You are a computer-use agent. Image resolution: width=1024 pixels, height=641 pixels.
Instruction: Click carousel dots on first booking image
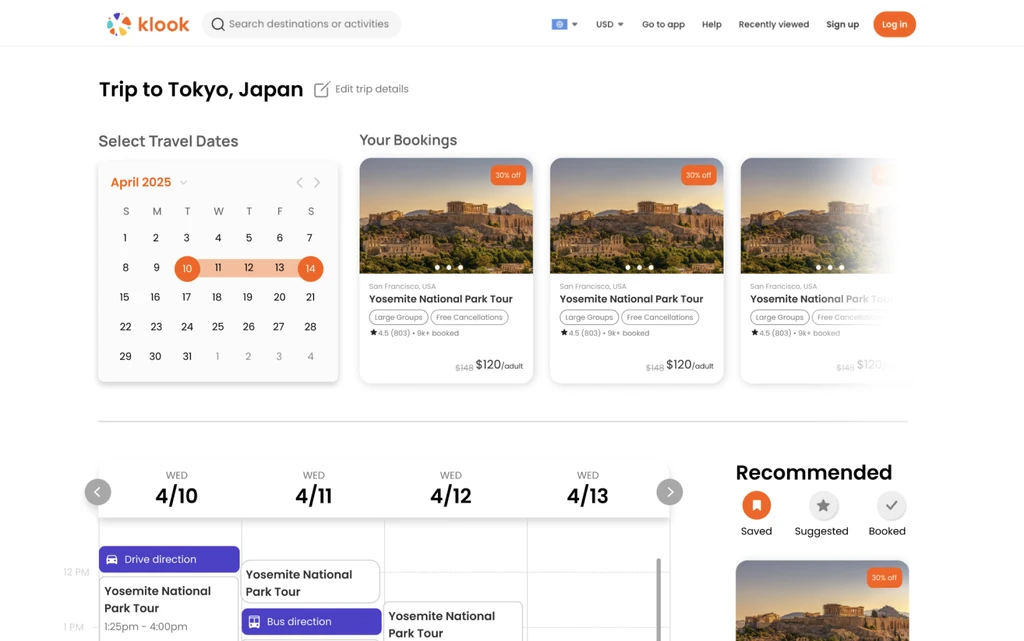tap(449, 267)
